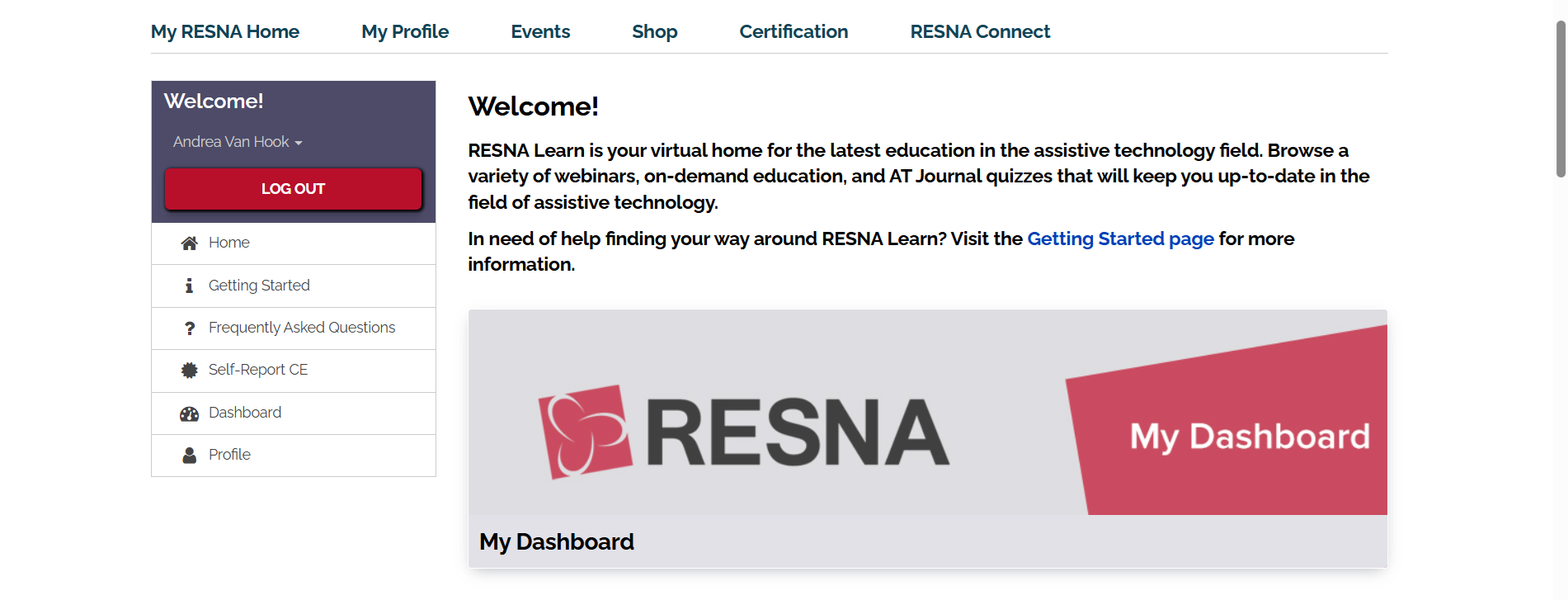The height and width of the screenshot is (600, 1568).
Task: Click the Dashboard gauge icon
Action: coord(190,413)
